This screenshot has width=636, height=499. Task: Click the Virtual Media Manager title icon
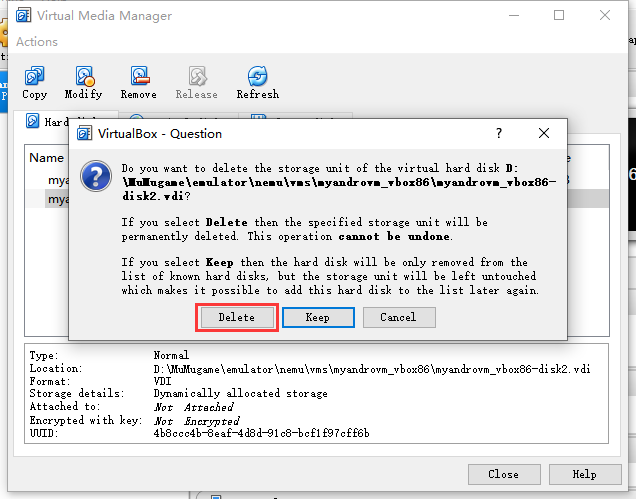pos(24,15)
